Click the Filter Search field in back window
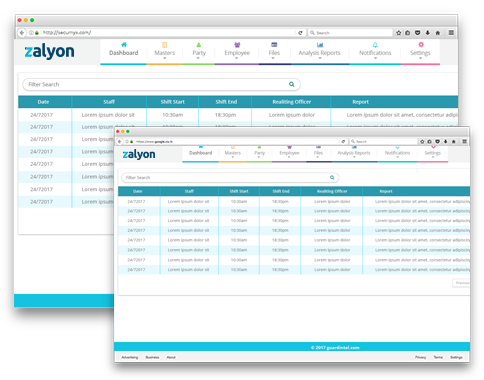This screenshot has height=380, width=484. click(x=161, y=84)
